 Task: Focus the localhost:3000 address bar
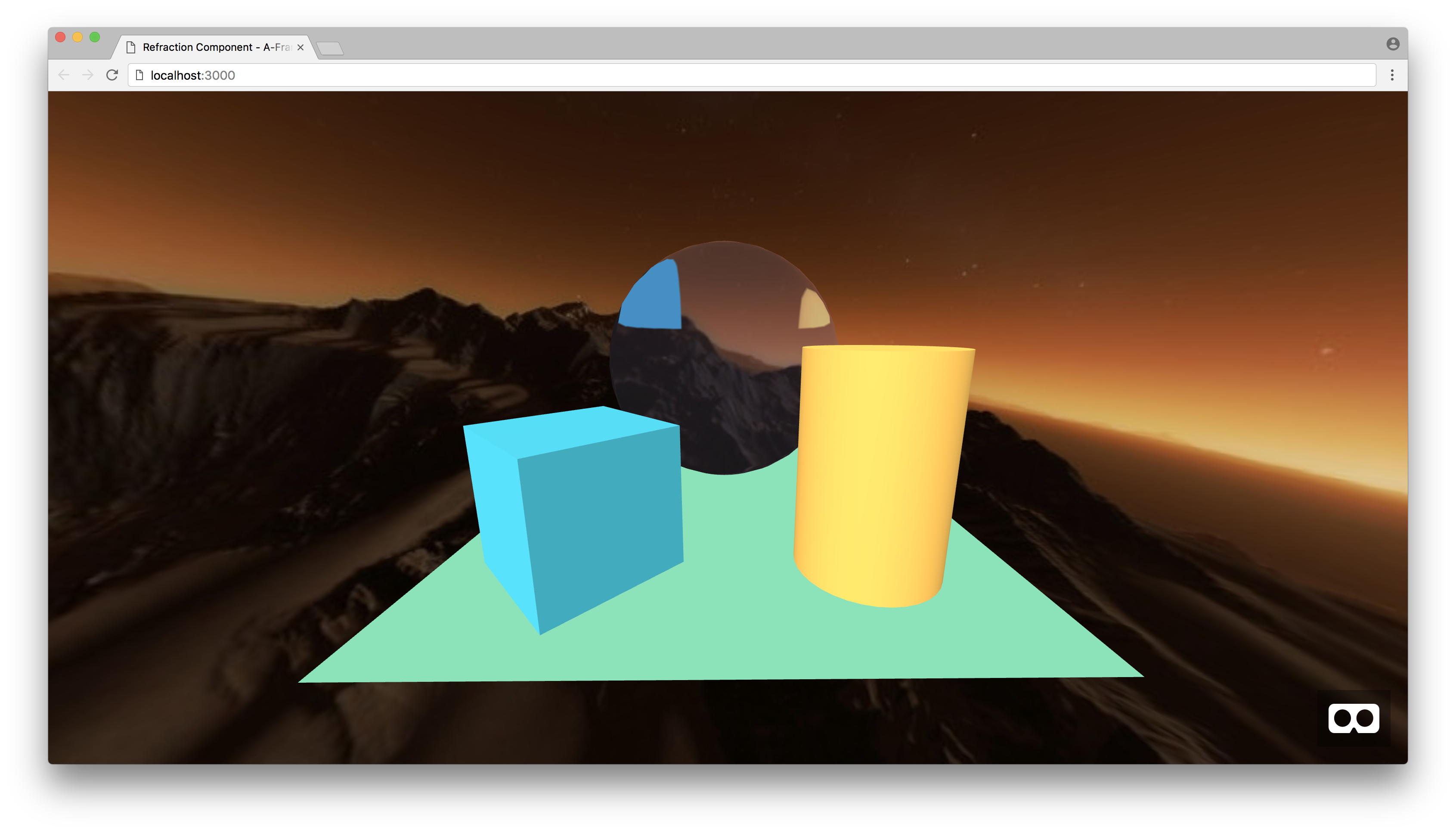[x=743, y=75]
